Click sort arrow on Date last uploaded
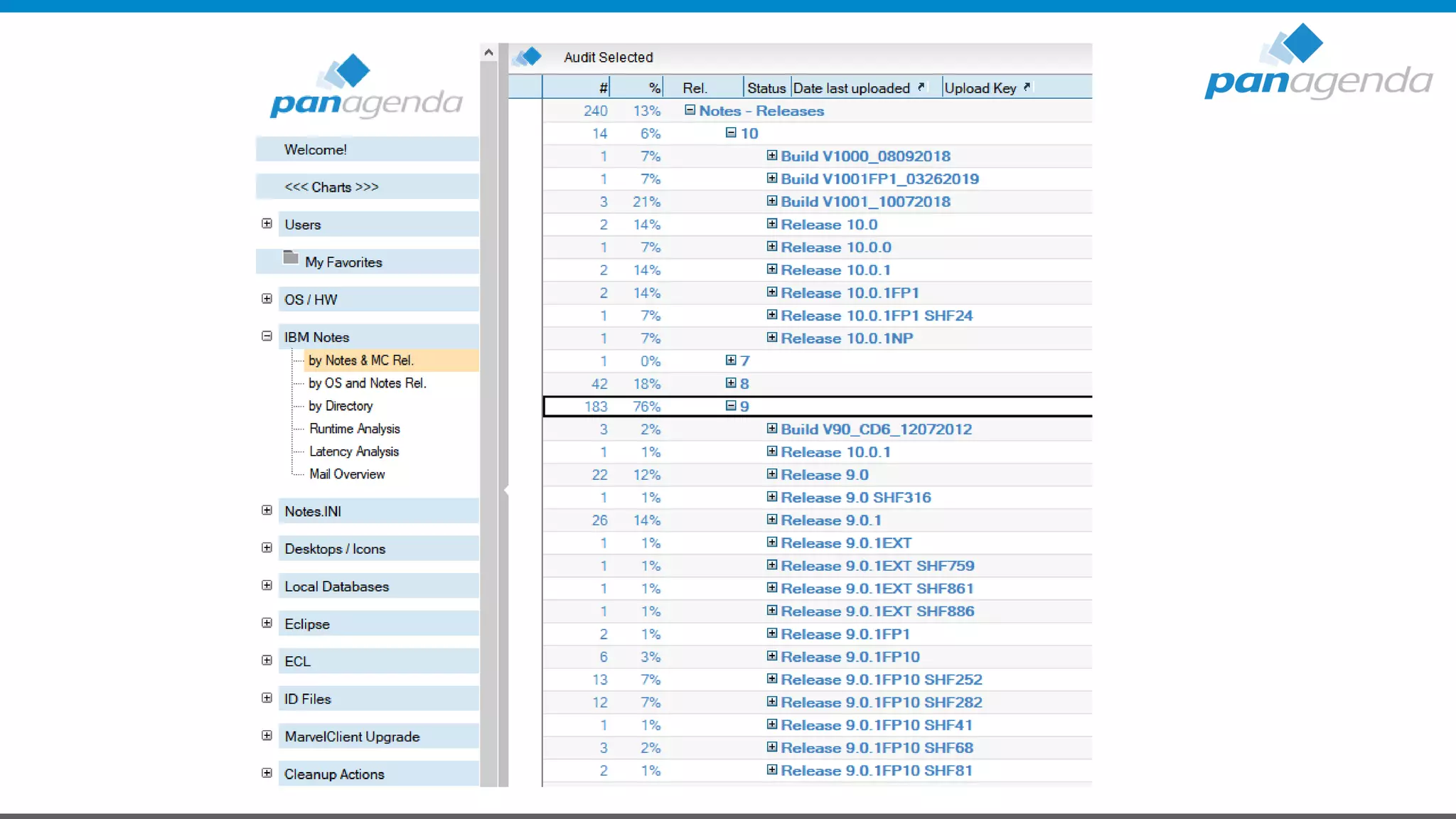This screenshot has width=1456, height=819. (921, 87)
